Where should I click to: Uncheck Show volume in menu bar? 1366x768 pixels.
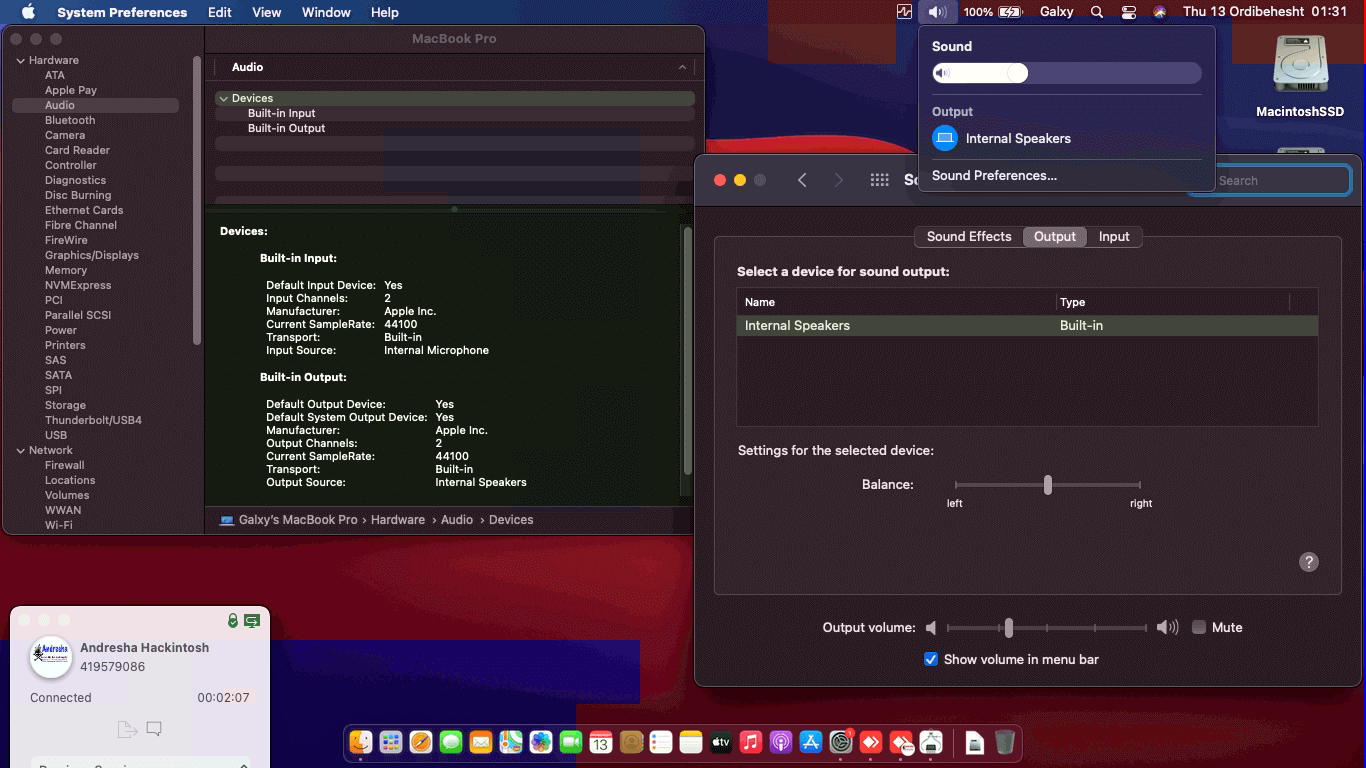[931, 659]
